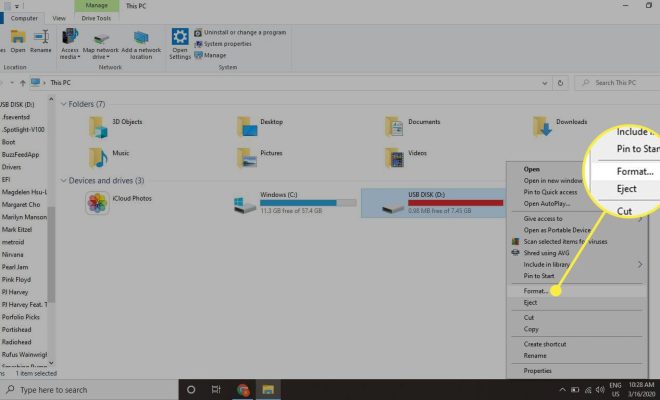Select the Music folder icon

[x=98, y=158]
